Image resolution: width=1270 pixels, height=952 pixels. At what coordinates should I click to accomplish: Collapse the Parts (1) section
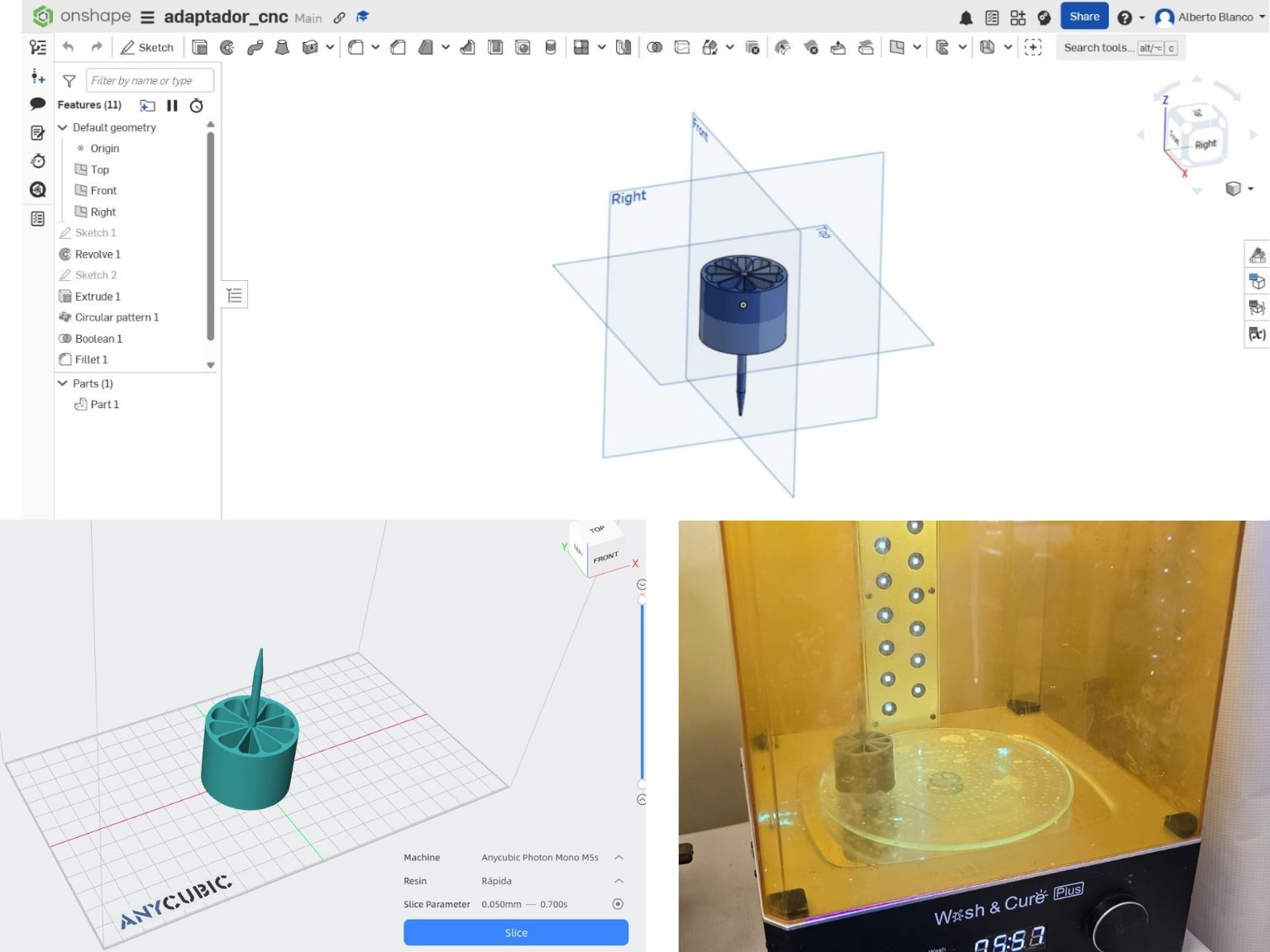click(63, 383)
